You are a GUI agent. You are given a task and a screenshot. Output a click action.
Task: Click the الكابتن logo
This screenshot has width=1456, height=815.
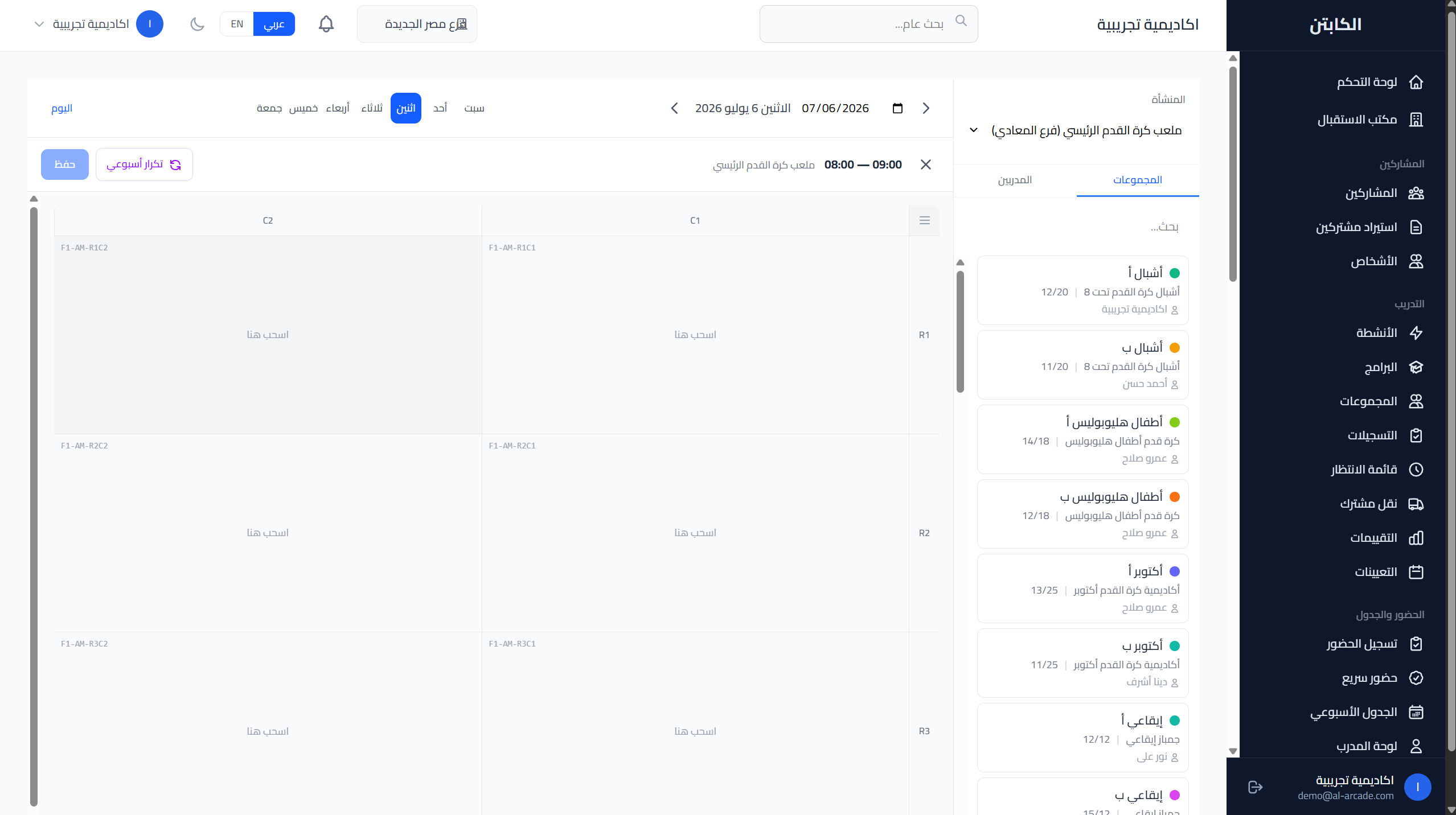(x=1335, y=25)
